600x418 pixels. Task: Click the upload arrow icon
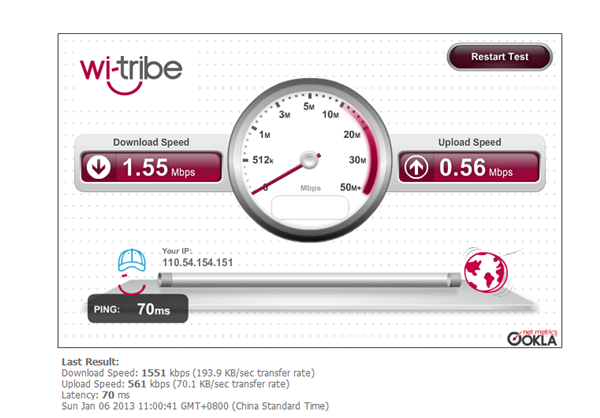point(416,167)
